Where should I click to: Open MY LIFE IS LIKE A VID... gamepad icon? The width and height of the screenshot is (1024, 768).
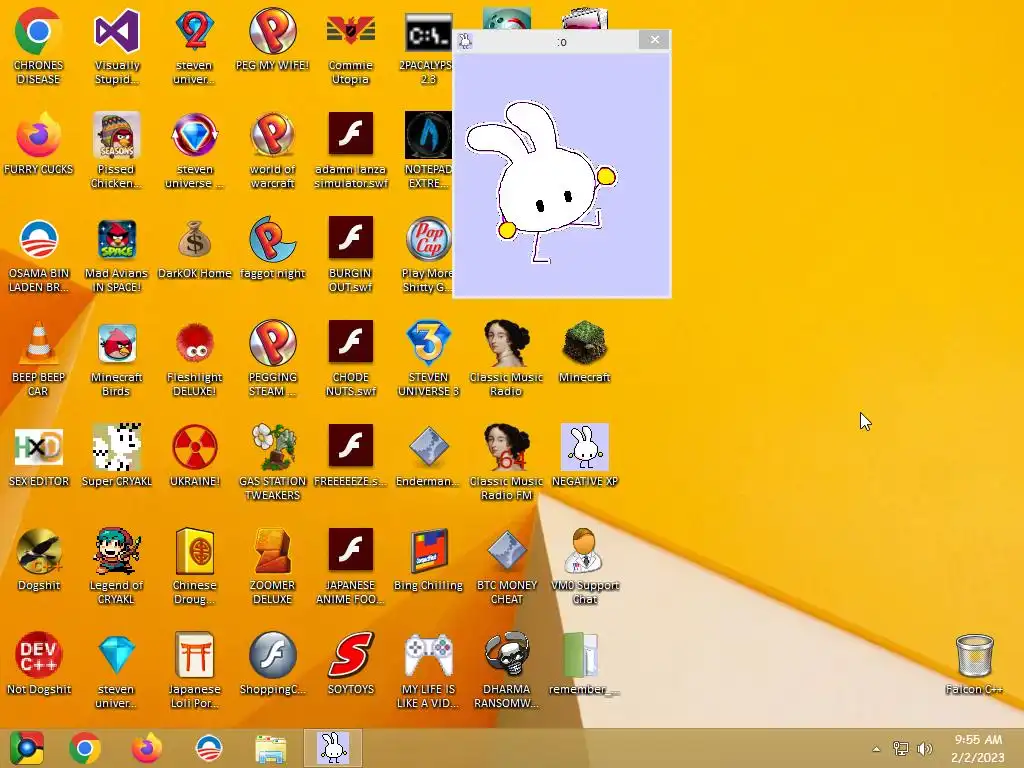coord(428,655)
